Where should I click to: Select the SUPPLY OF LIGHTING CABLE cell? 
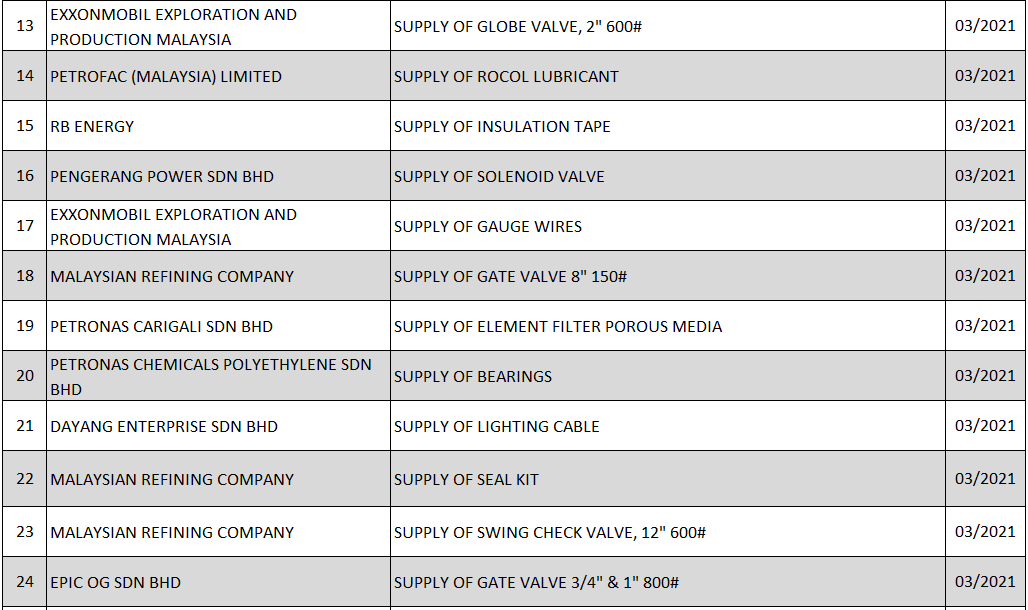497,427
